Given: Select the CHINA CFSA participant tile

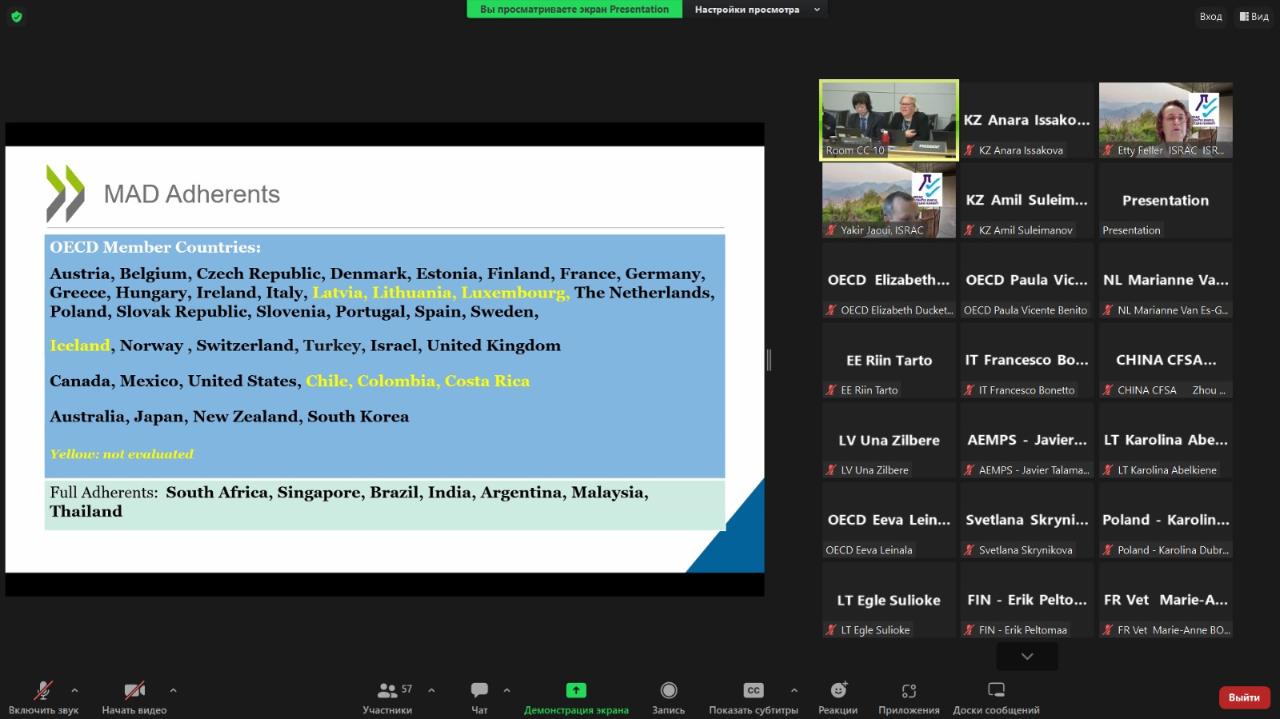Looking at the screenshot, I should click(x=1166, y=360).
